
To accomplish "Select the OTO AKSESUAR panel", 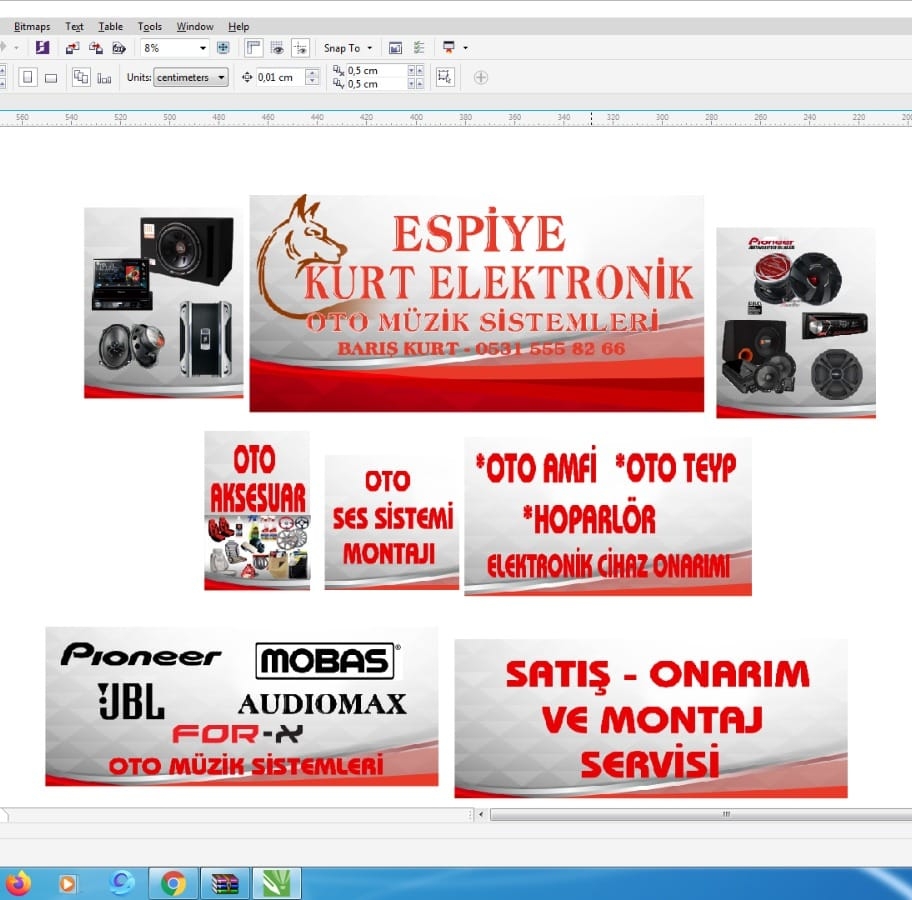I will [256, 510].
